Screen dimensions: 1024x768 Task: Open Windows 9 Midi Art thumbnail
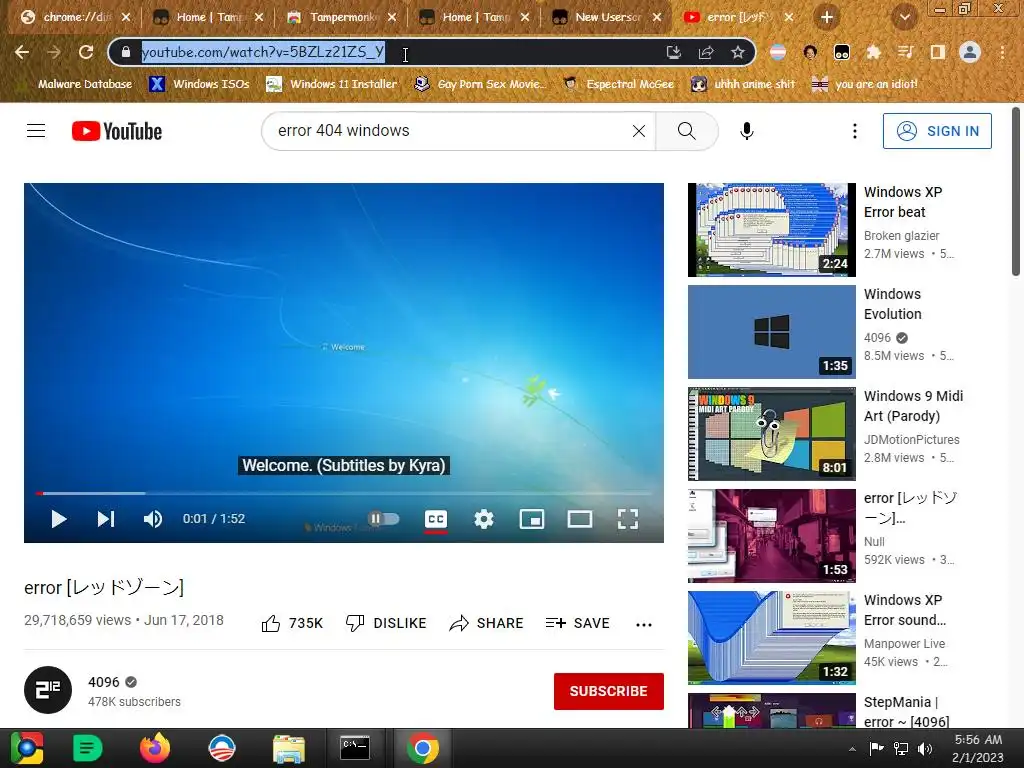pos(771,434)
